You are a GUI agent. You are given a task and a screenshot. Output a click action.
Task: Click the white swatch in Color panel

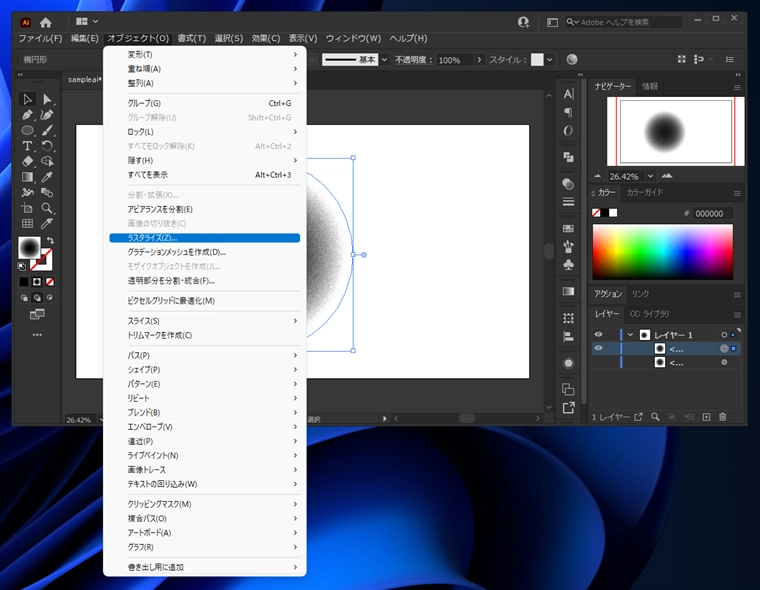(613, 213)
